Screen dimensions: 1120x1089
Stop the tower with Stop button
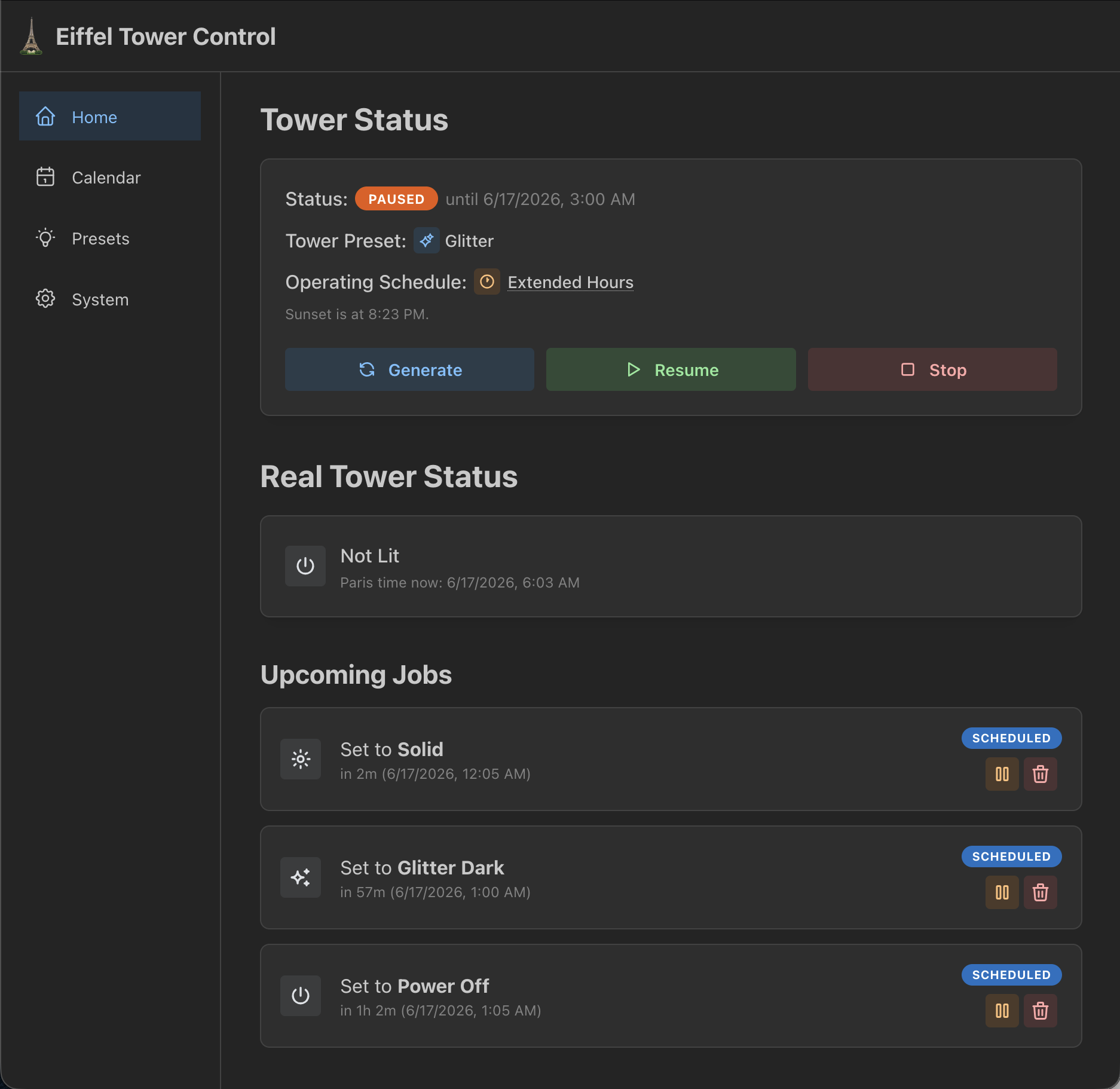[x=932, y=369]
